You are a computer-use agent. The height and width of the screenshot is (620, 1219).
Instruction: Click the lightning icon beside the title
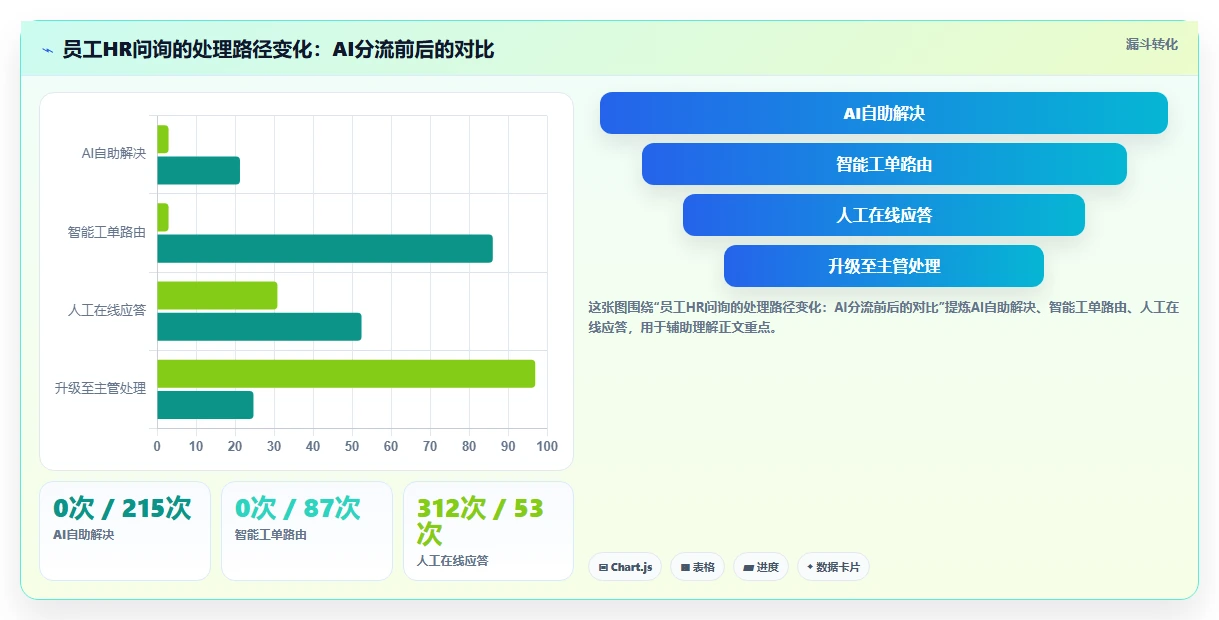point(48,50)
